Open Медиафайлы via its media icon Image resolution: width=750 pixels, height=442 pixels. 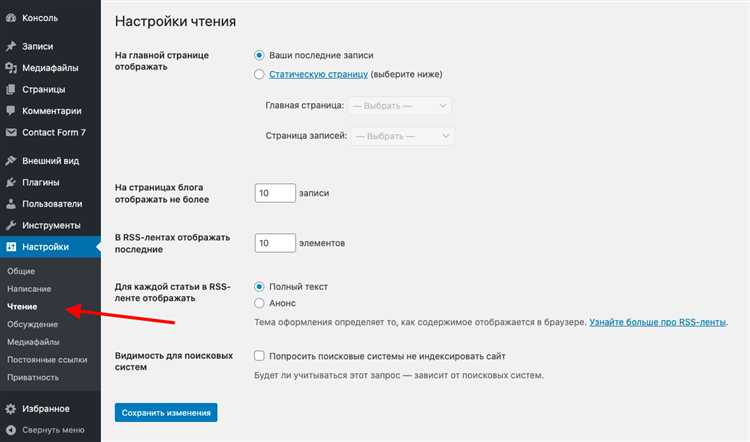pos(11,68)
